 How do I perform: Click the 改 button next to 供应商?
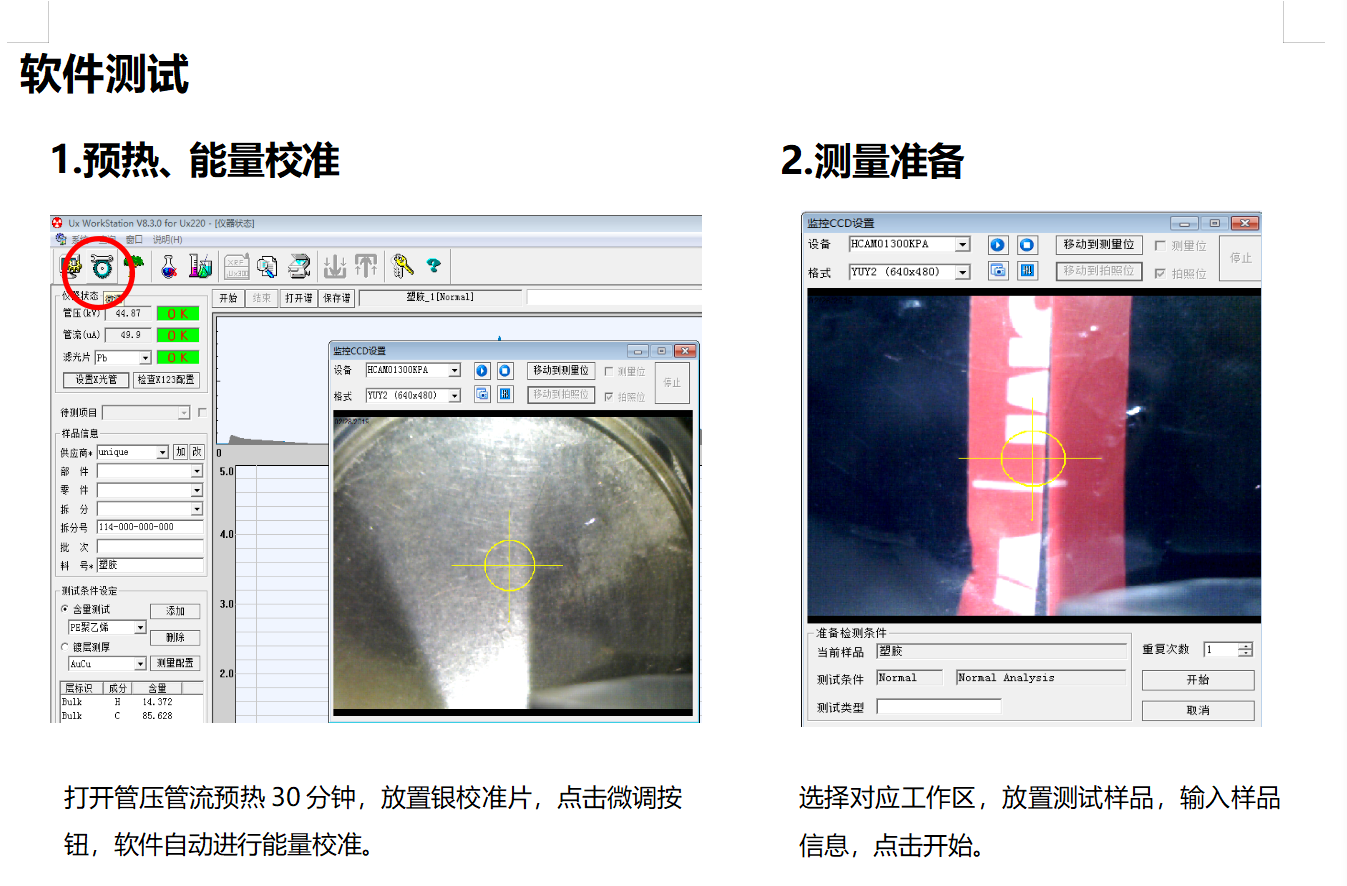(197, 453)
